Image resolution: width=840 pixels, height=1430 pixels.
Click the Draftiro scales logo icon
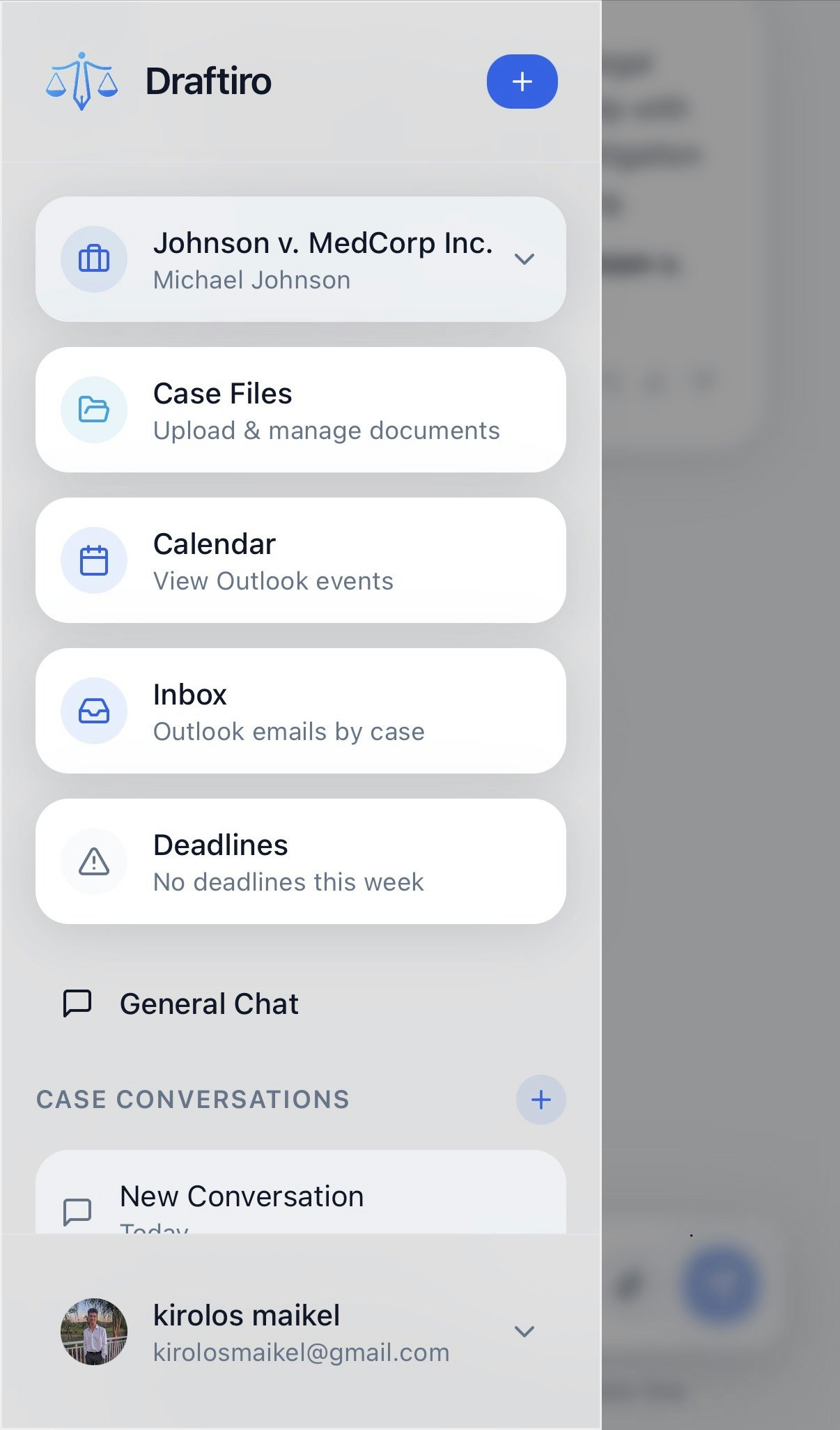coord(81,81)
